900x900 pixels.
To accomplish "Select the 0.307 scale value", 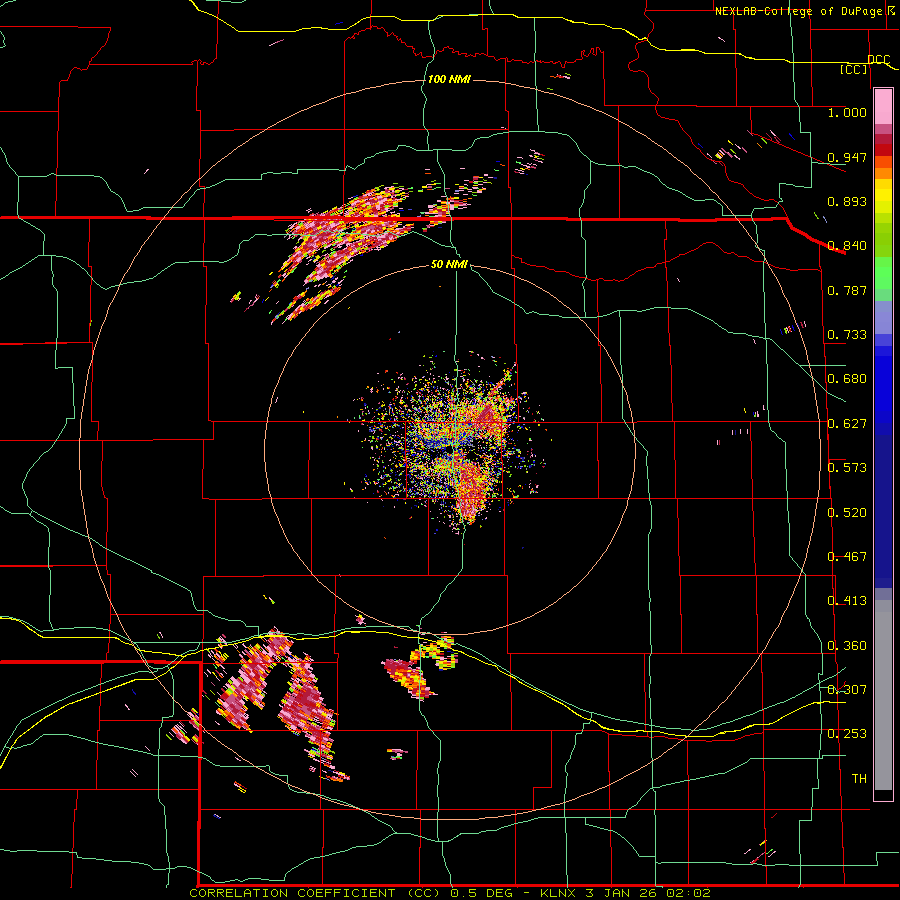I will click(847, 690).
